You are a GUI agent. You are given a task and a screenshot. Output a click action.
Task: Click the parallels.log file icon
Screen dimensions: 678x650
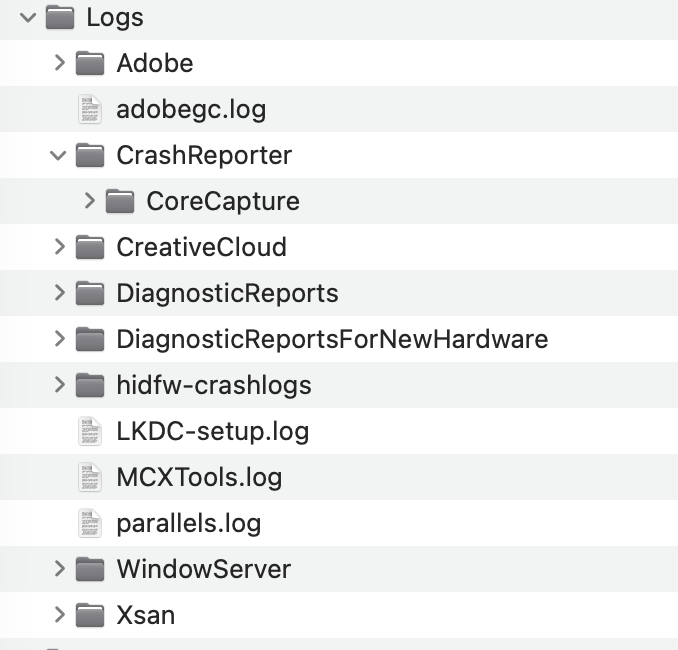click(90, 523)
